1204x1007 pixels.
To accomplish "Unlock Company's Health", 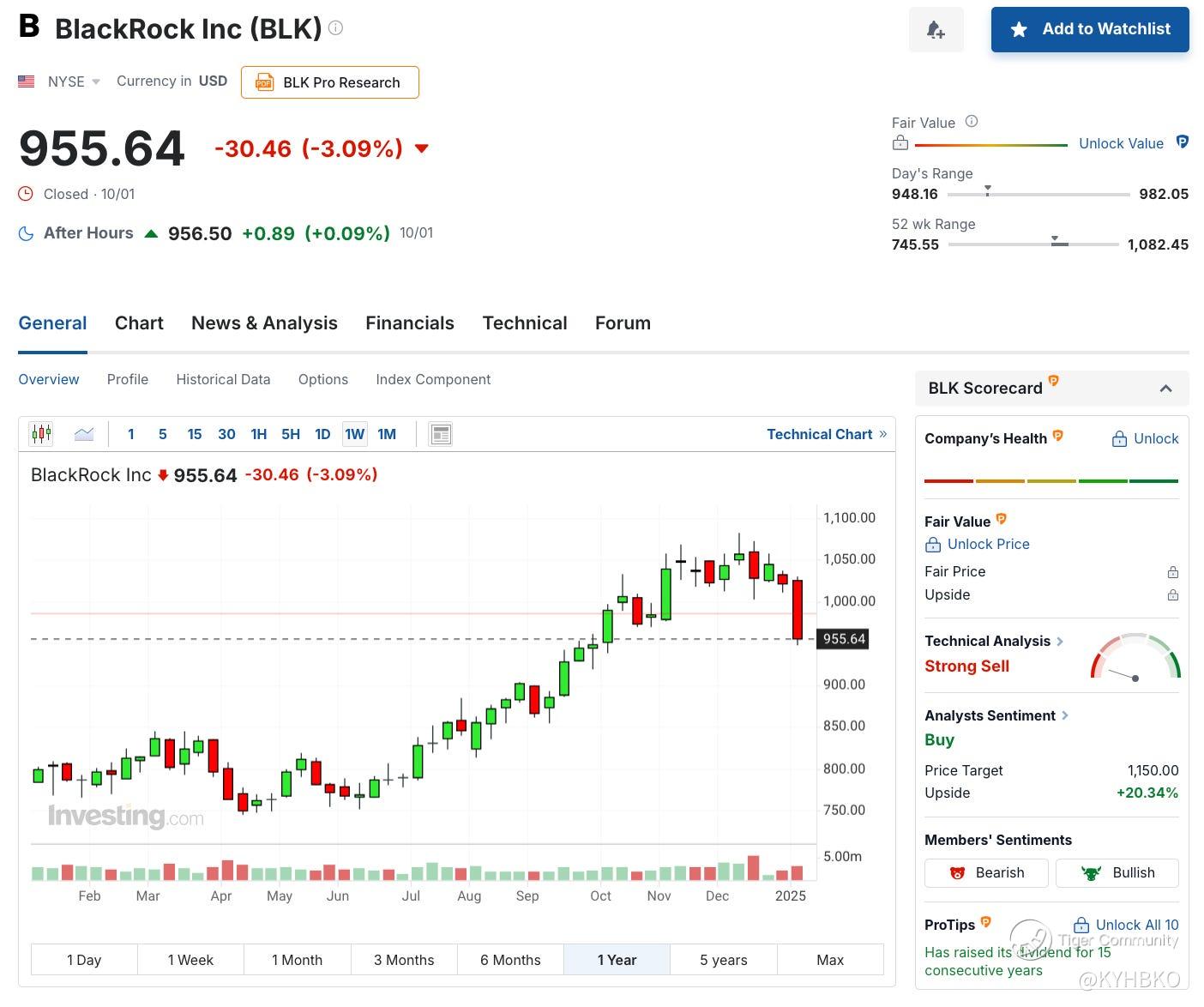I will (x=1145, y=438).
